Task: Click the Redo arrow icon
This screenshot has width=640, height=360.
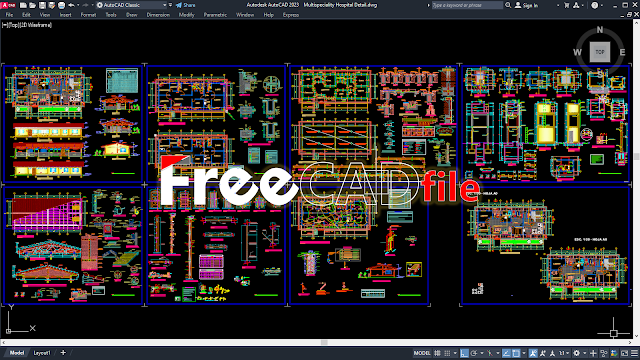Action: click(85, 5)
